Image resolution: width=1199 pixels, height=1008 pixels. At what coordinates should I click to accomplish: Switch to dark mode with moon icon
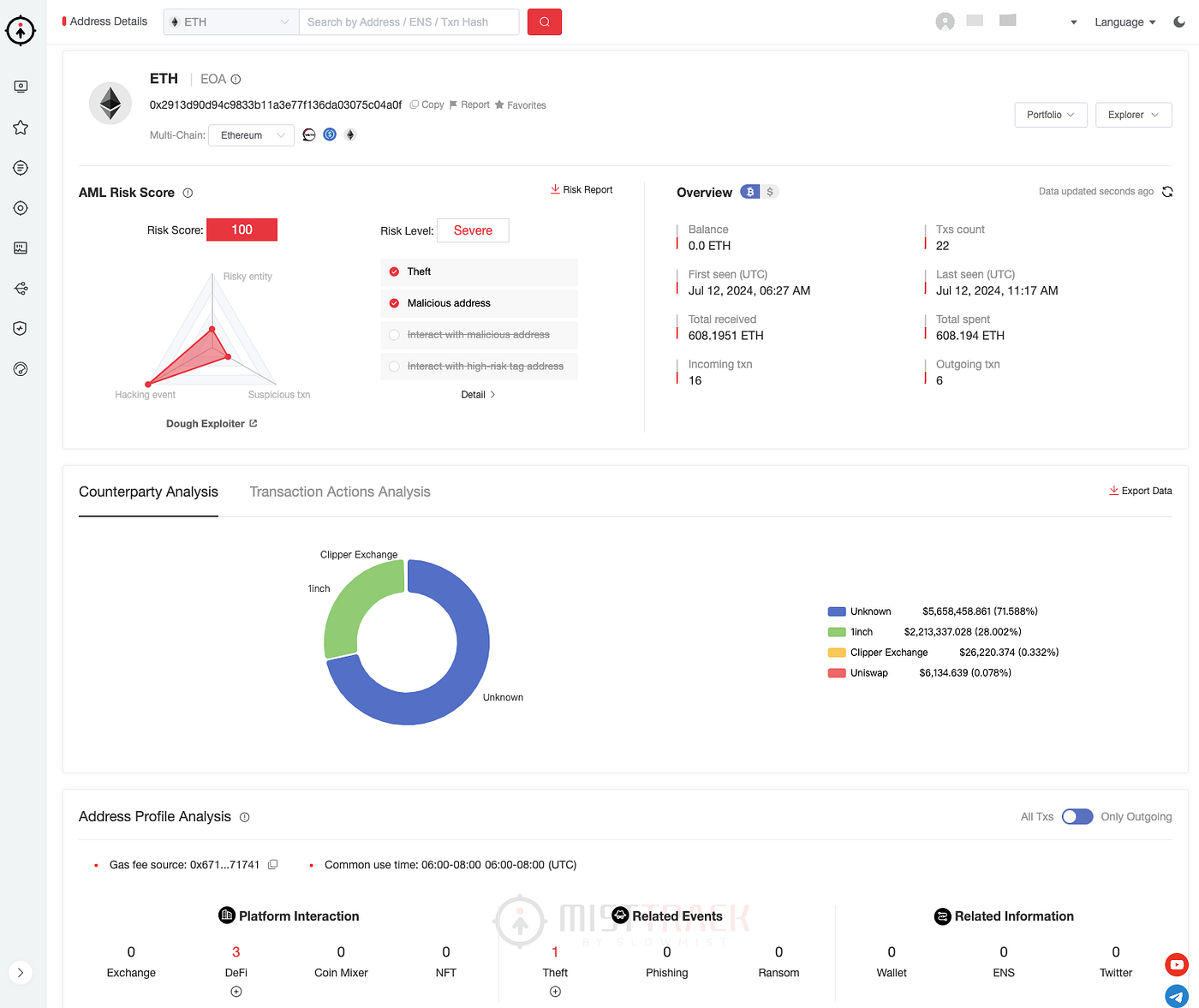point(1179,21)
